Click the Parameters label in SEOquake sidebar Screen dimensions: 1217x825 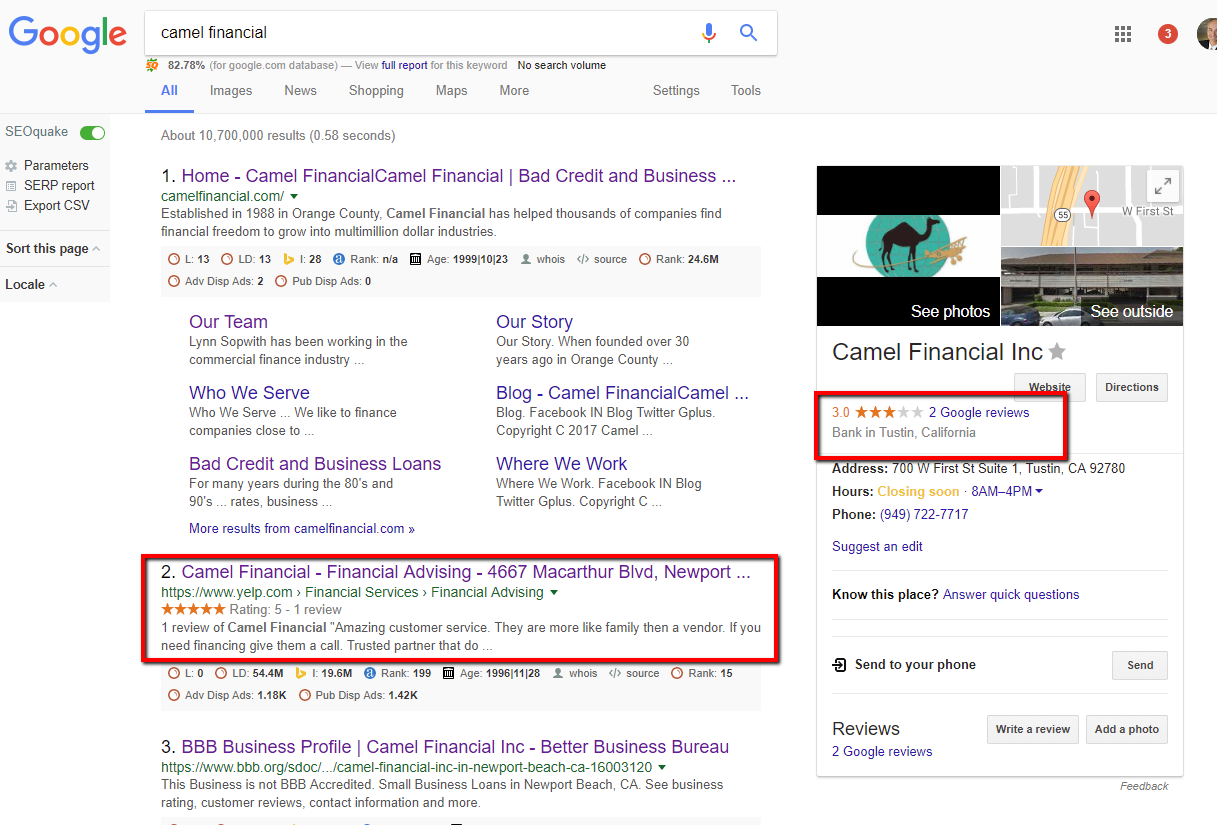click(56, 166)
